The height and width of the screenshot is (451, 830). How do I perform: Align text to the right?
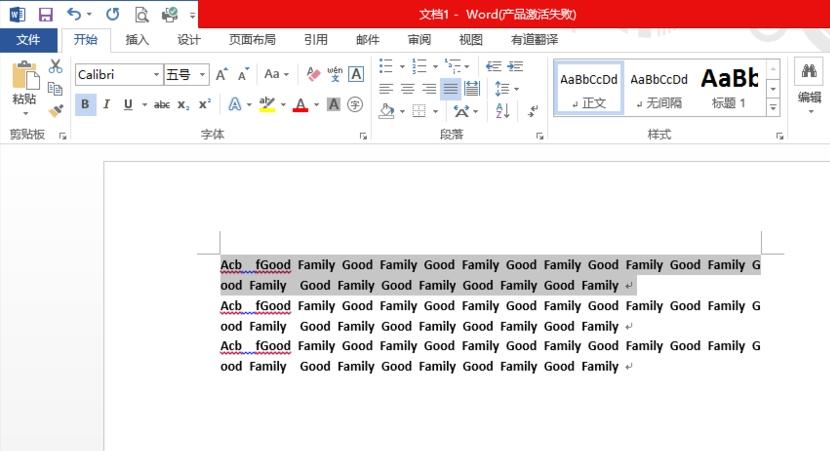point(429,88)
